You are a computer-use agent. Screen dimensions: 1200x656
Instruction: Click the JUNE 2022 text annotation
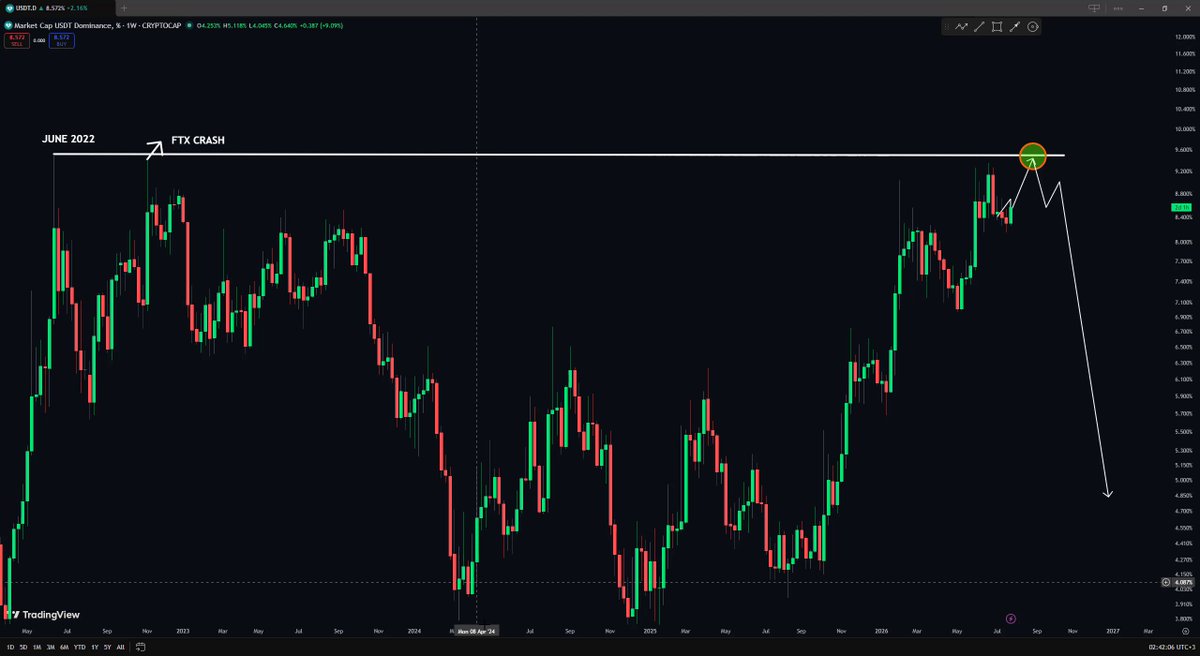69,140
